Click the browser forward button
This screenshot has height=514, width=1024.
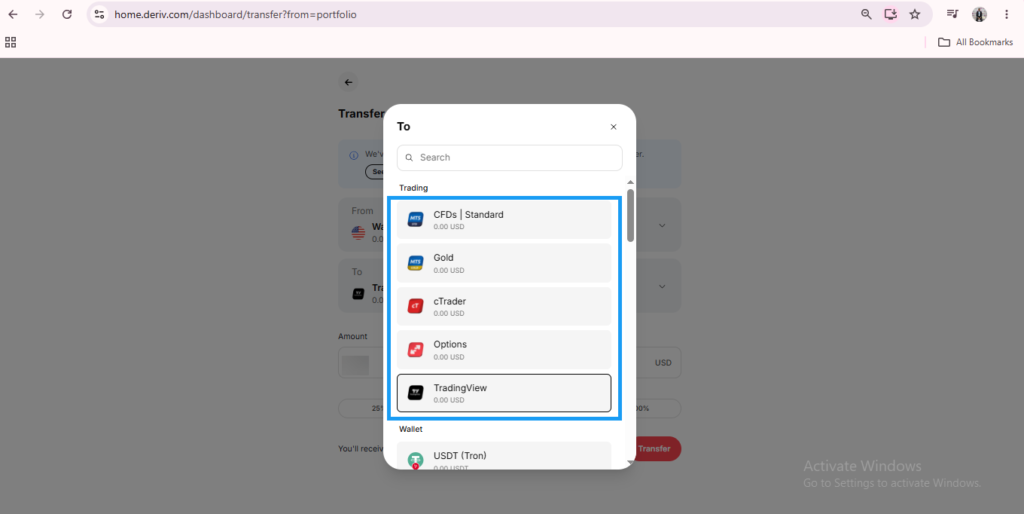pyautogui.click(x=40, y=14)
